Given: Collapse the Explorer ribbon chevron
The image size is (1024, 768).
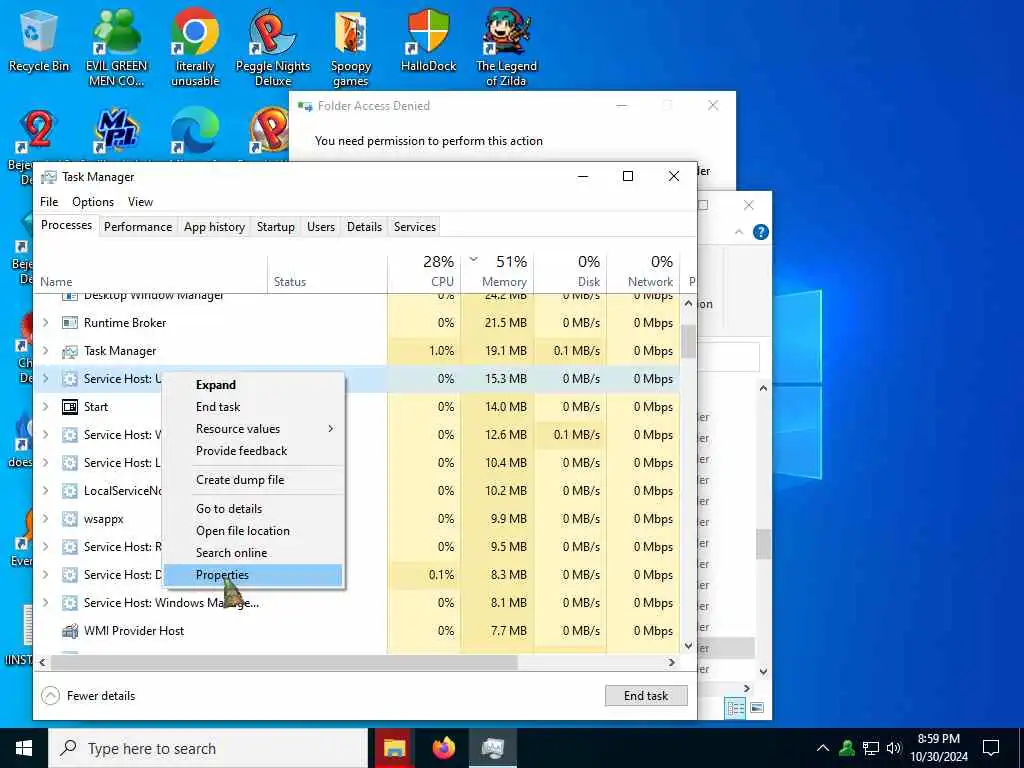Looking at the screenshot, I should [x=739, y=232].
